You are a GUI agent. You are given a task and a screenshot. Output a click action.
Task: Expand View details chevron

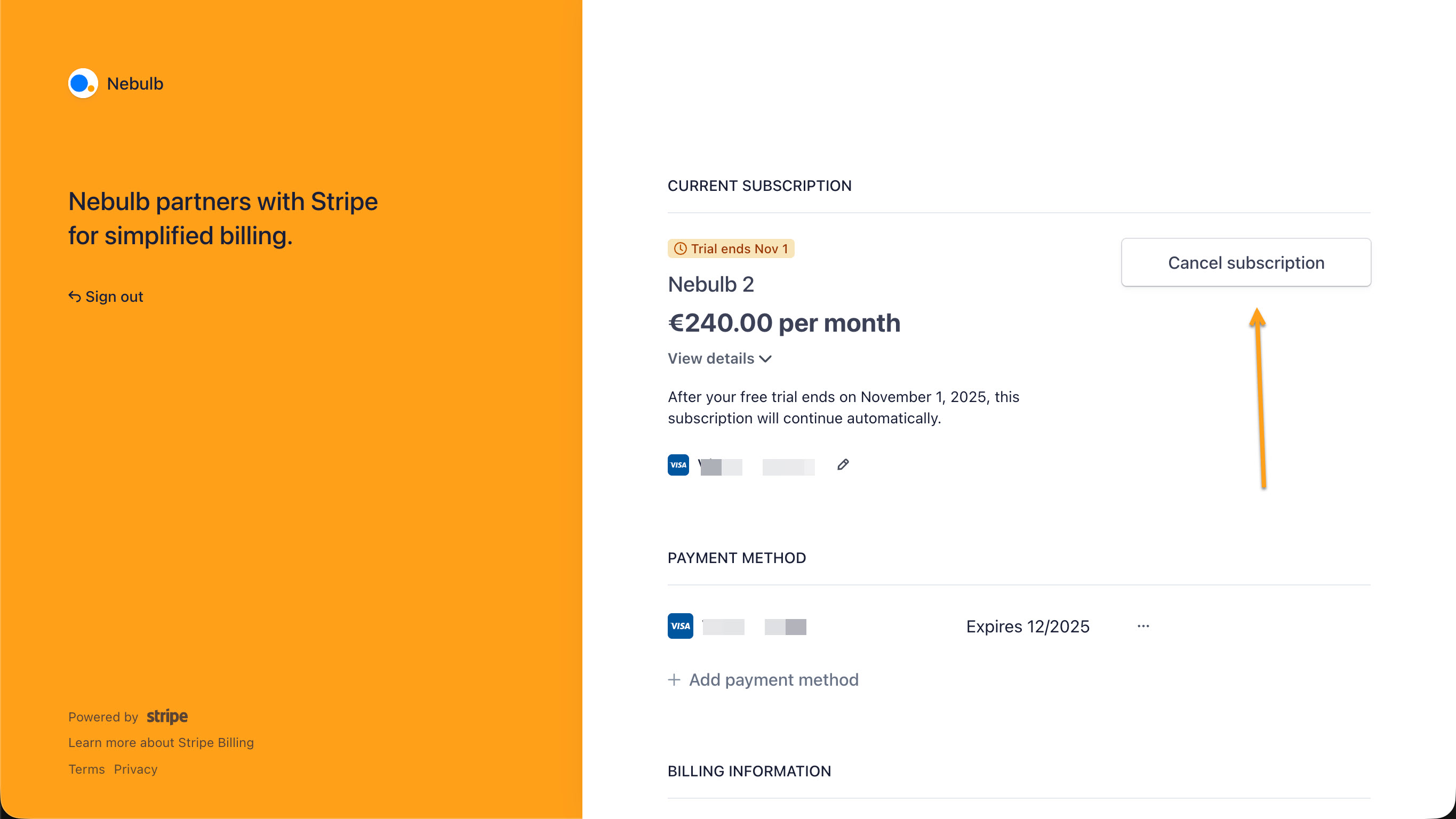[765, 359]
